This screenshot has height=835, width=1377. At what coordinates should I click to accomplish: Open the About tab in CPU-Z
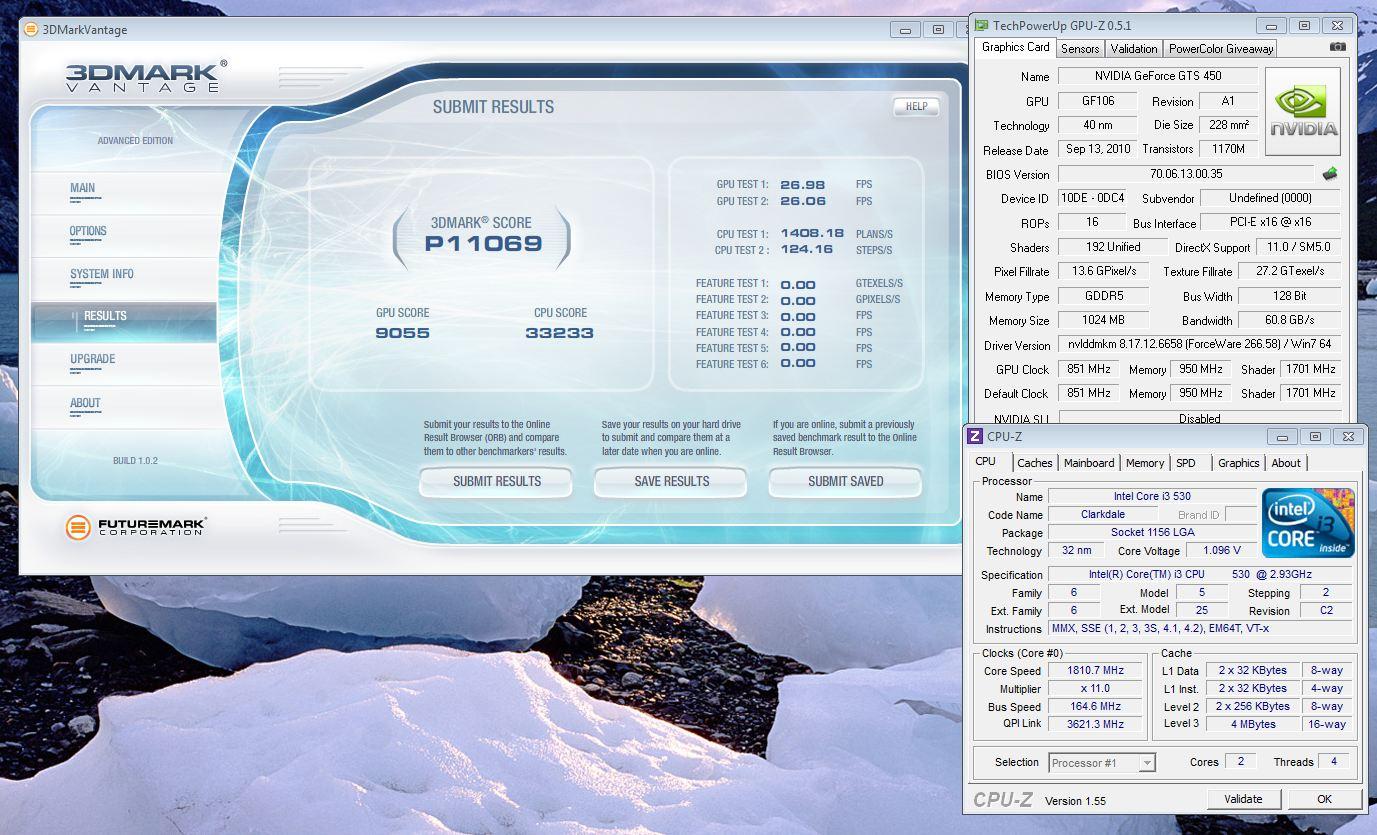[1286, 463]
